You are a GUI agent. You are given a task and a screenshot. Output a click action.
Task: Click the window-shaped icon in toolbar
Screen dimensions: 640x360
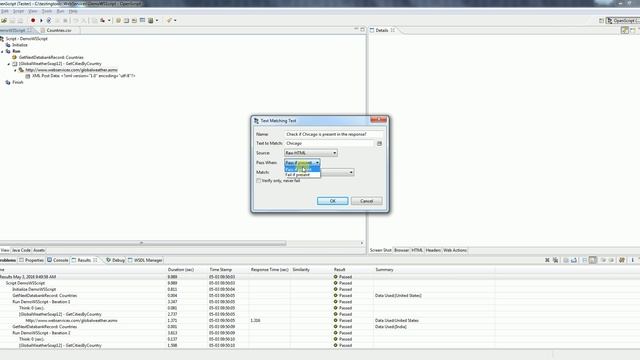142,20
